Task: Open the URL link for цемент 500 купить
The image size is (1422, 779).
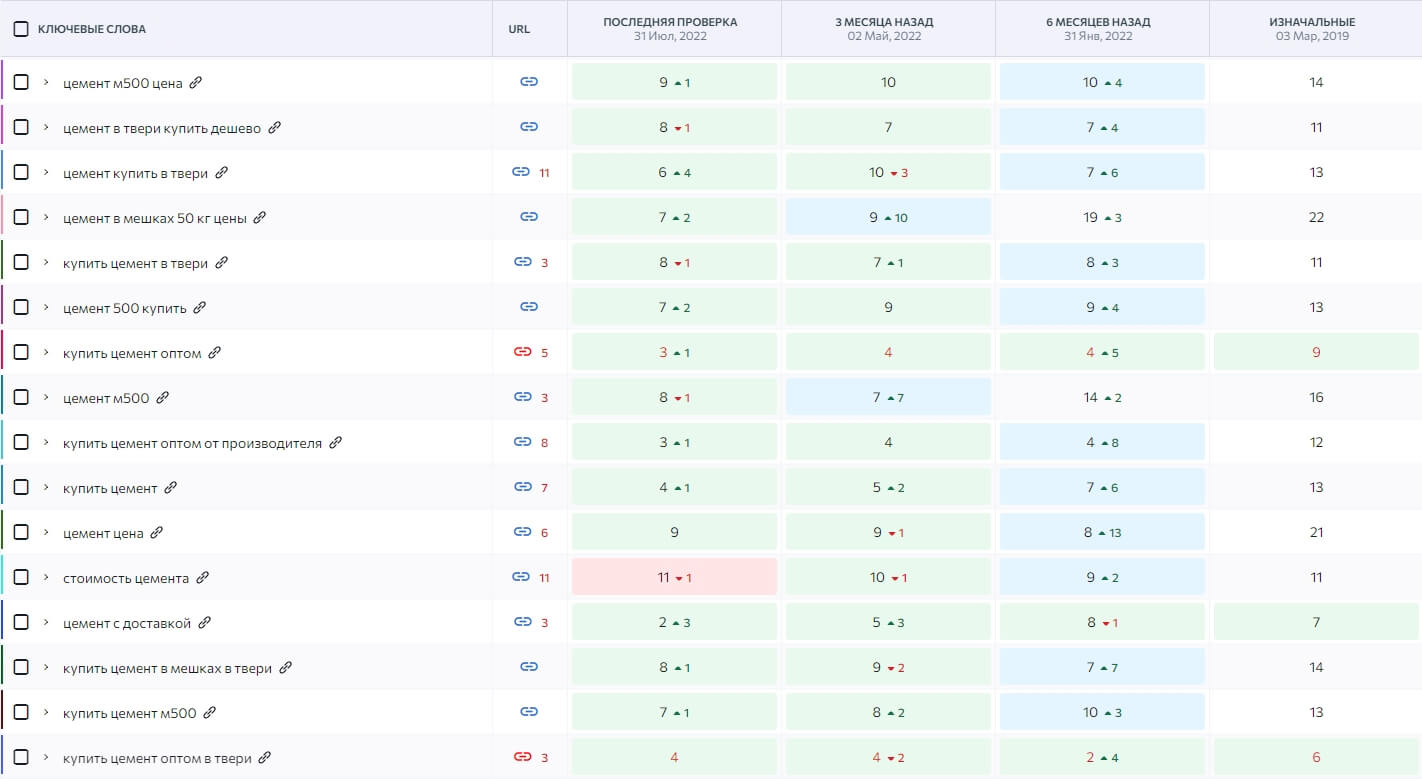Action: (529, 307)
